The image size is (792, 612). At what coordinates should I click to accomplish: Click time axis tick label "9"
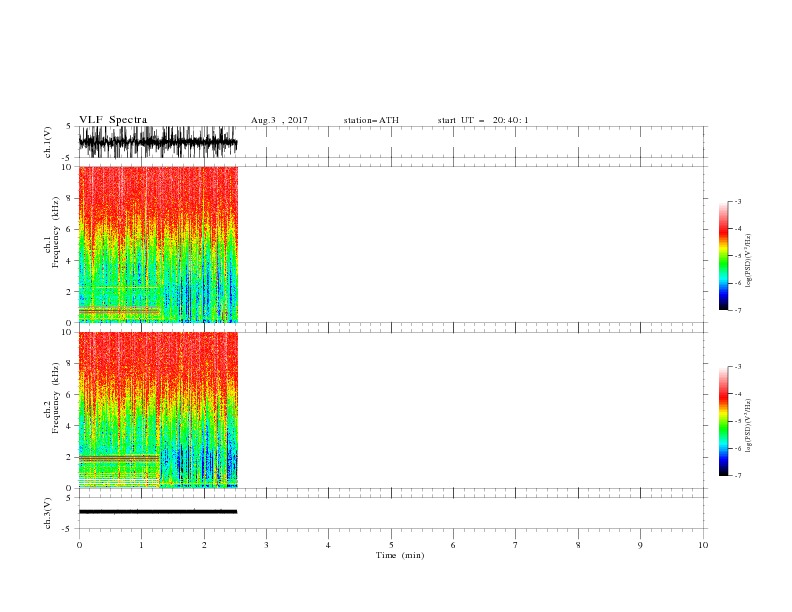click(x=640, y=545)
